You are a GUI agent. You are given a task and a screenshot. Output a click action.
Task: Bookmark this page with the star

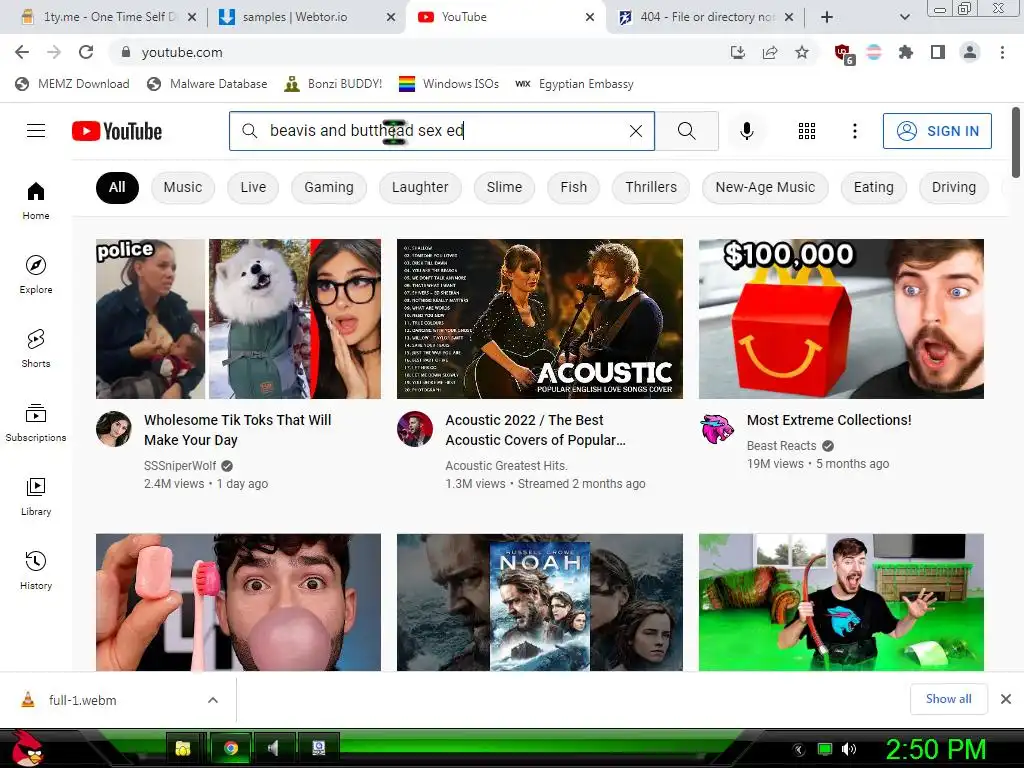tap(802, 52)
